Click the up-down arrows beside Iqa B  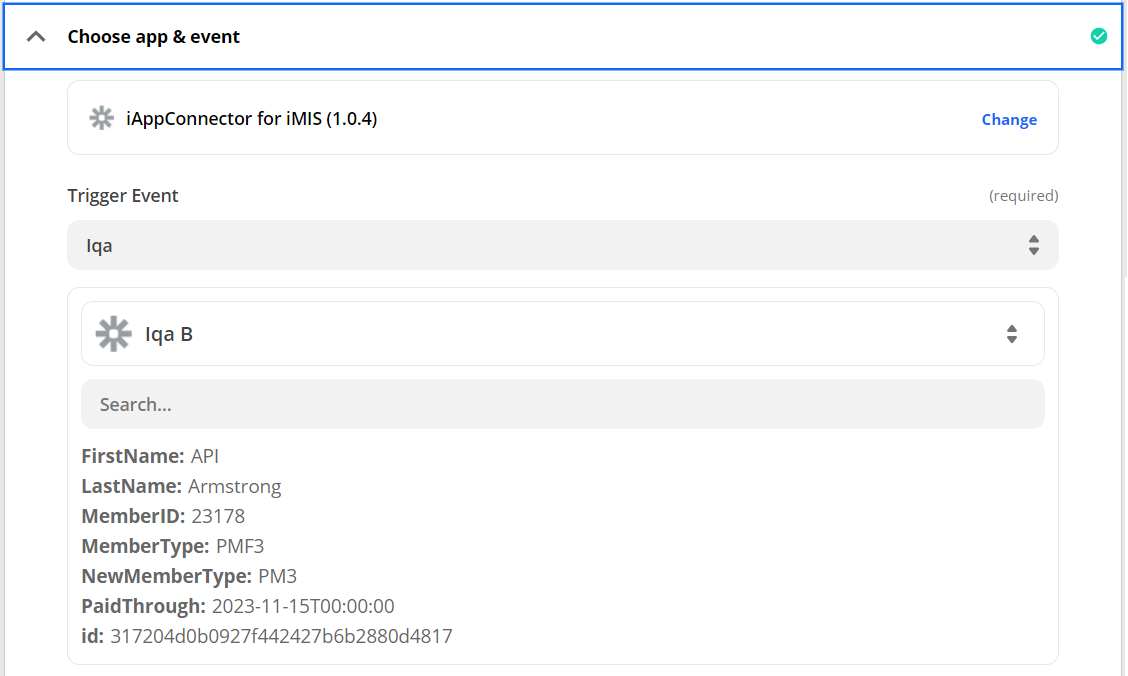(1012, 334)
